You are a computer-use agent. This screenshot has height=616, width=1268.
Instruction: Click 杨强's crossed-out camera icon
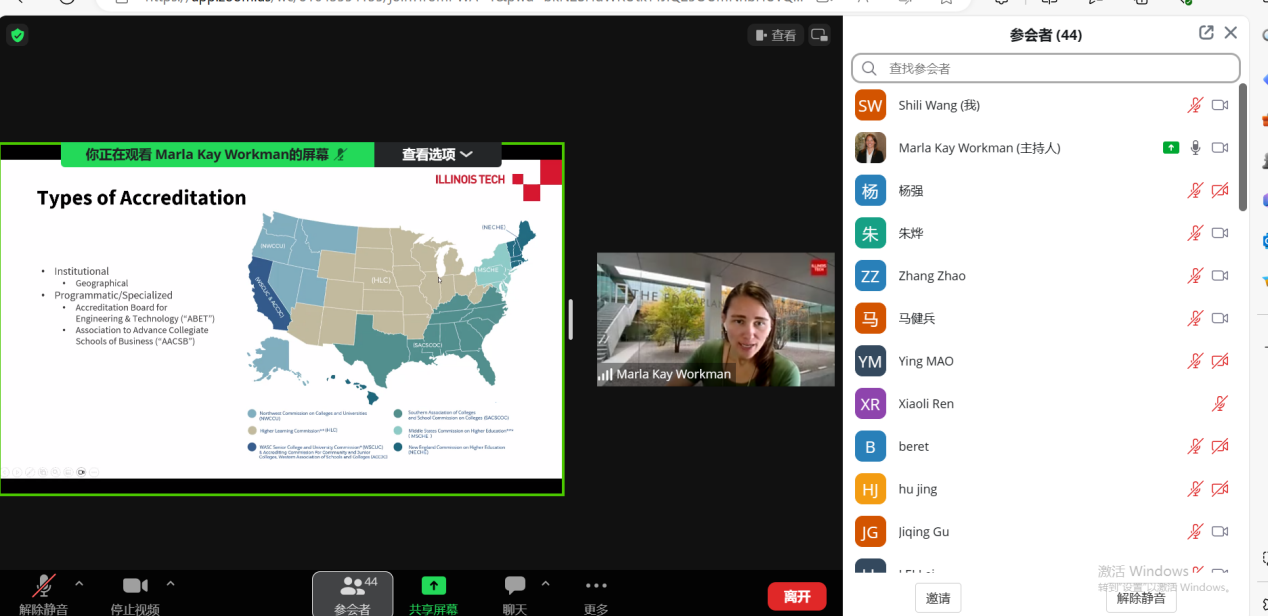[x=1219, y=190]
